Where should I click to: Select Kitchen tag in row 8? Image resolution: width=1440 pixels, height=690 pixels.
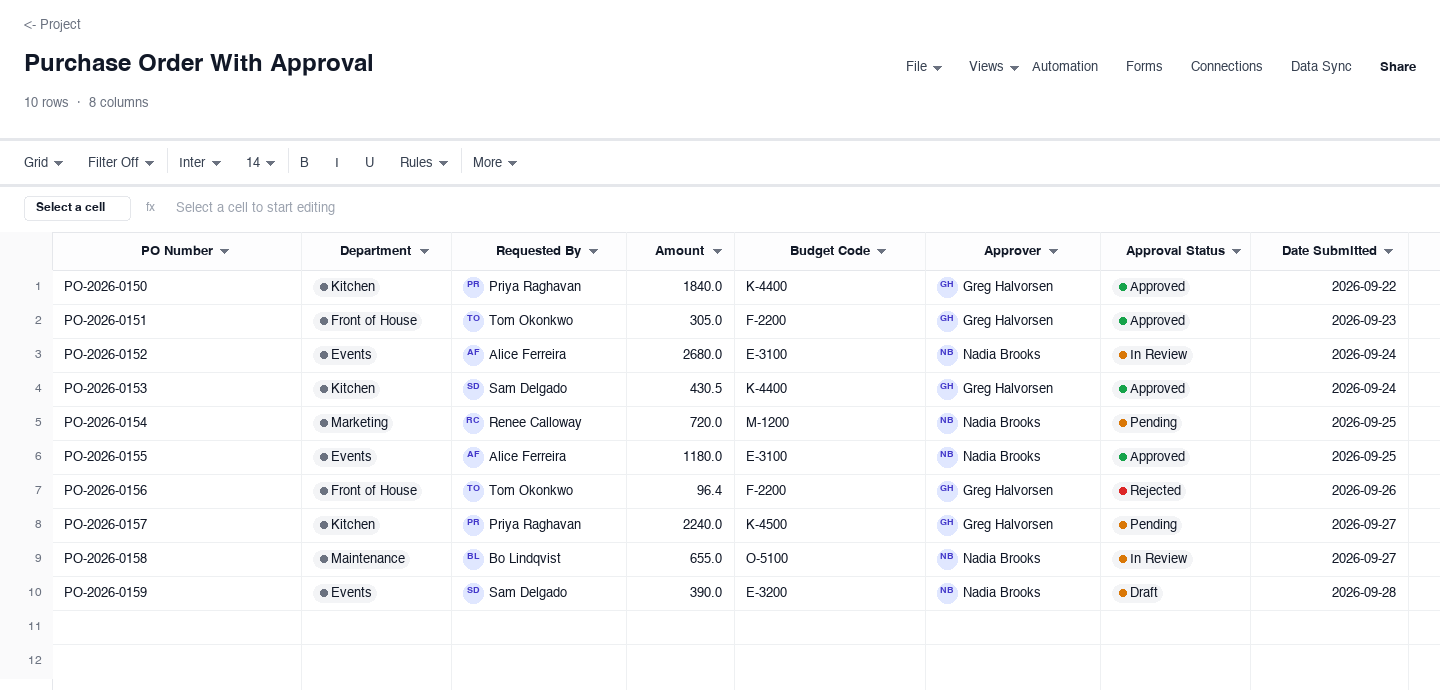pos(346,525)
